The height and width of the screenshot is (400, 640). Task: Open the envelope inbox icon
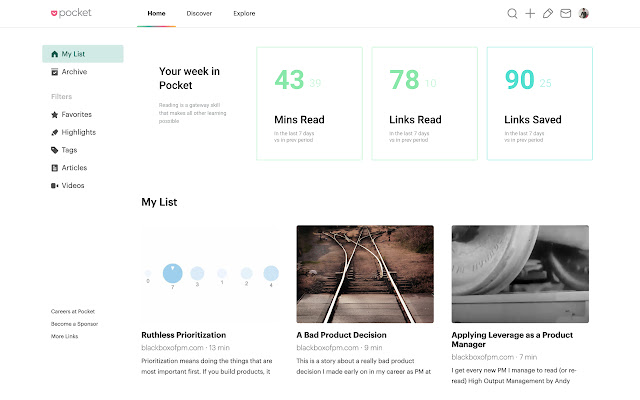565,13
